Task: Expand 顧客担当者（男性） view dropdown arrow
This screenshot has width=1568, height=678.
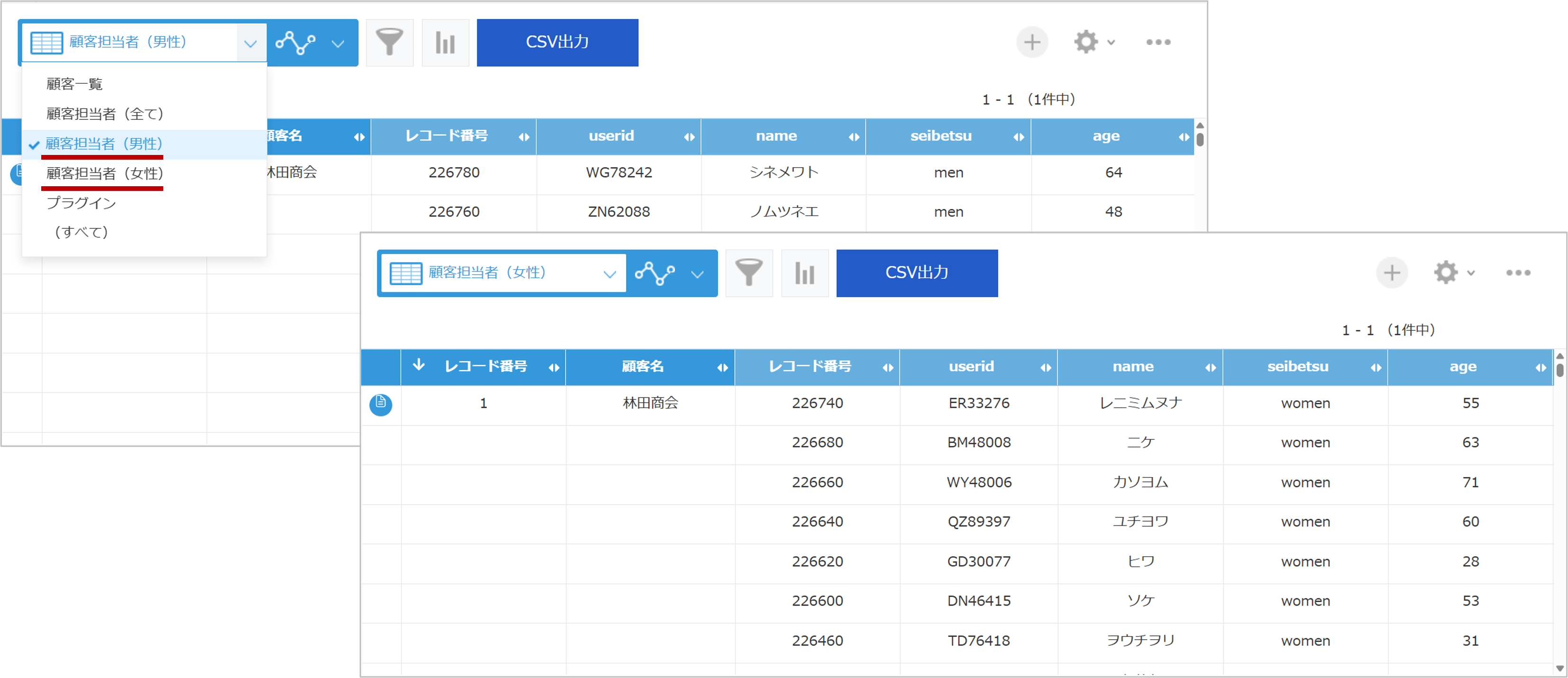Action: 250,43
